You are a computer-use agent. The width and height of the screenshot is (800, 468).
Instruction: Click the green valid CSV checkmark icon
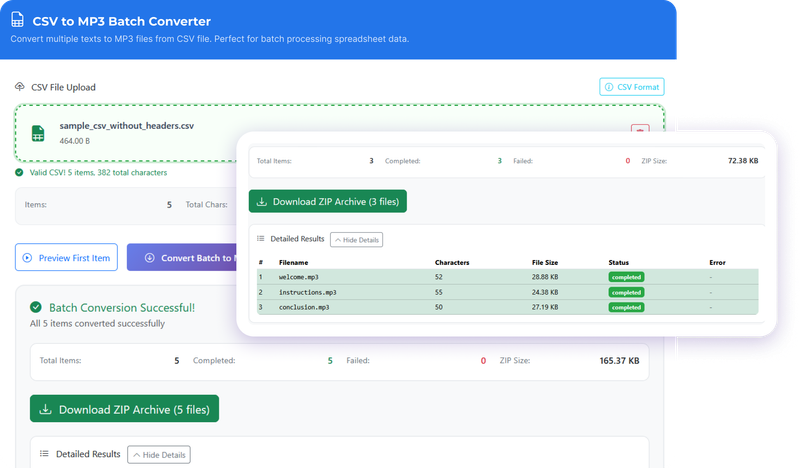pyautogui.click(x=19, y=172)
